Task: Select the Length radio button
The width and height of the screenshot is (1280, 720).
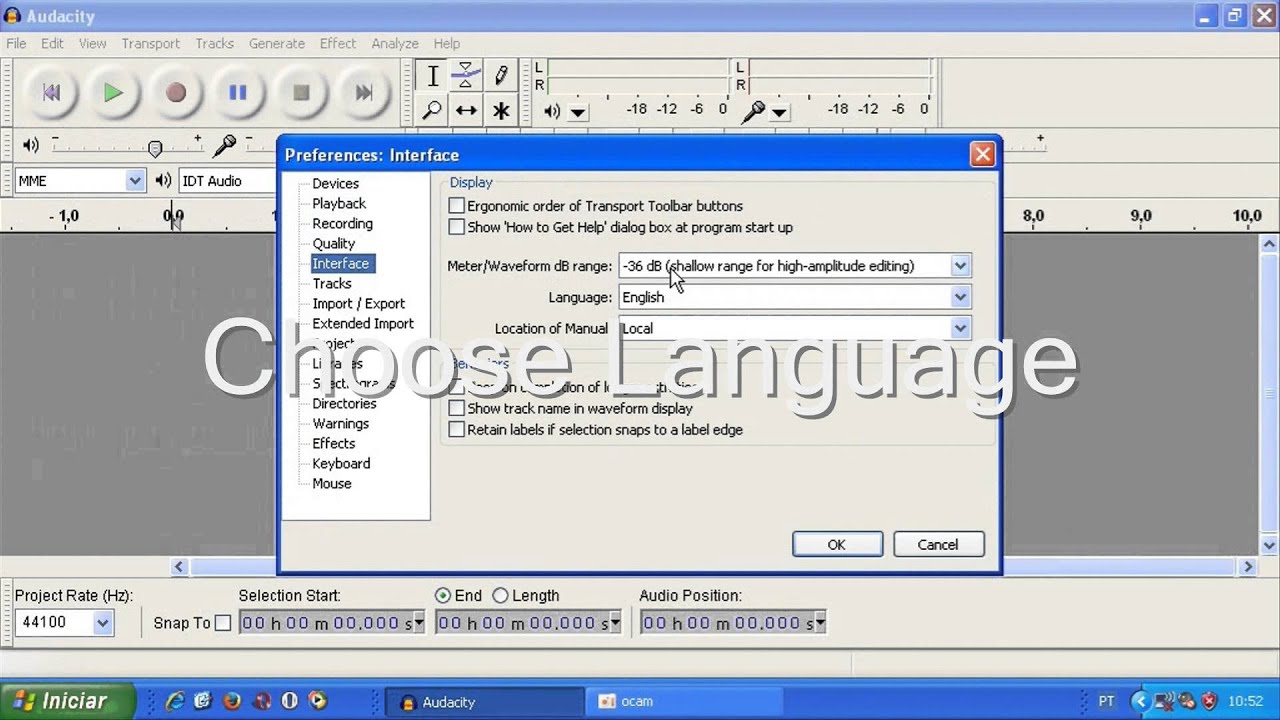Action: coord(500,595)
